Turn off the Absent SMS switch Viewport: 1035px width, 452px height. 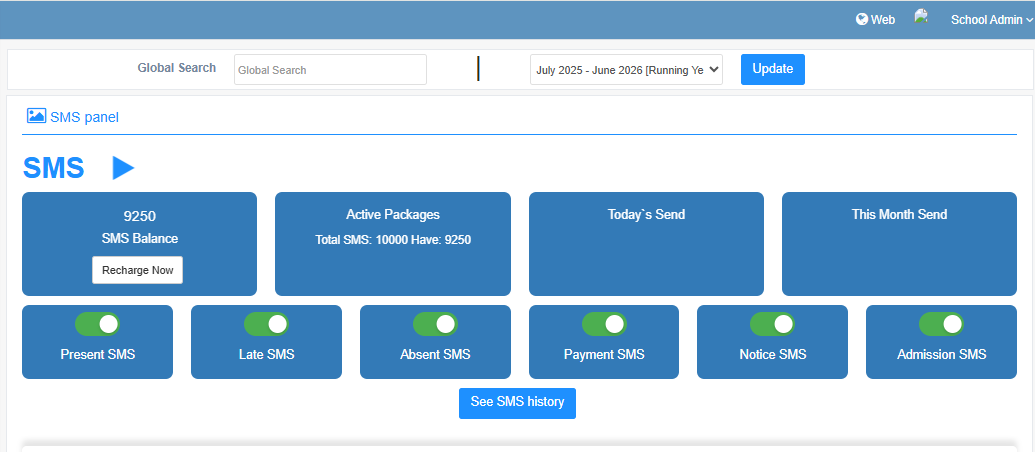point(435,324)
